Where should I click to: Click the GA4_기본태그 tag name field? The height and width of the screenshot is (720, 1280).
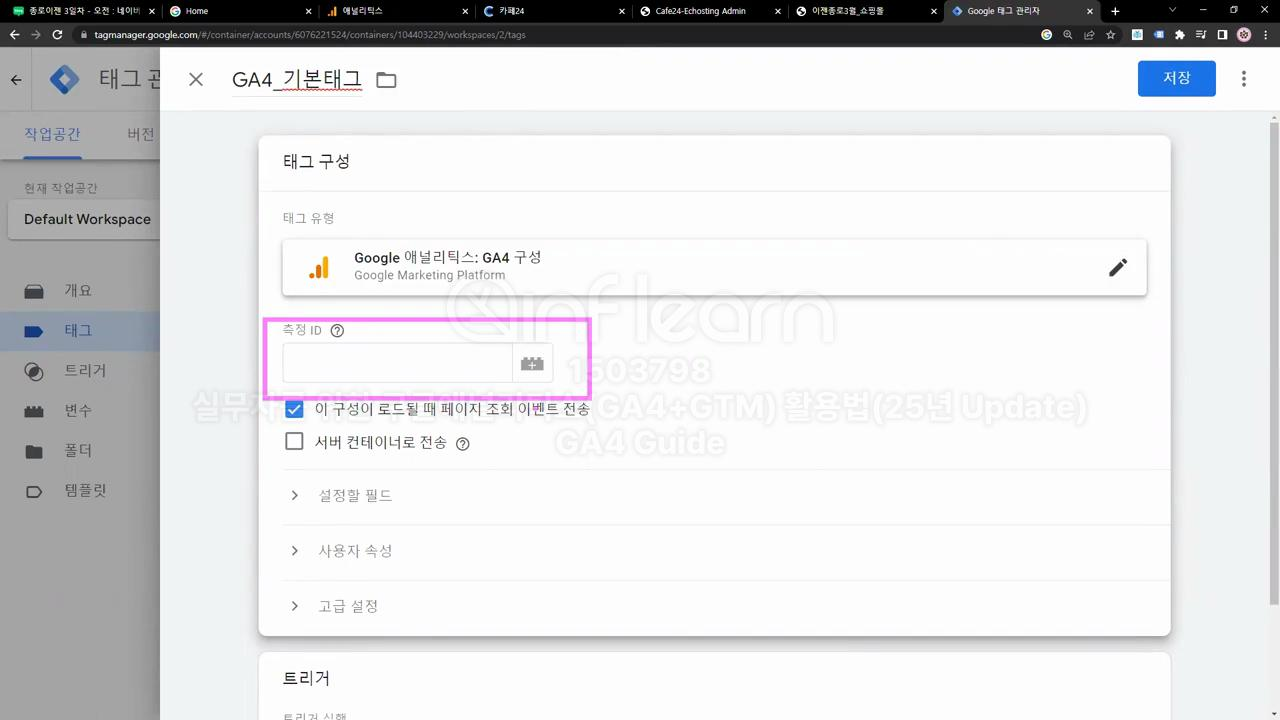(296, 80)
